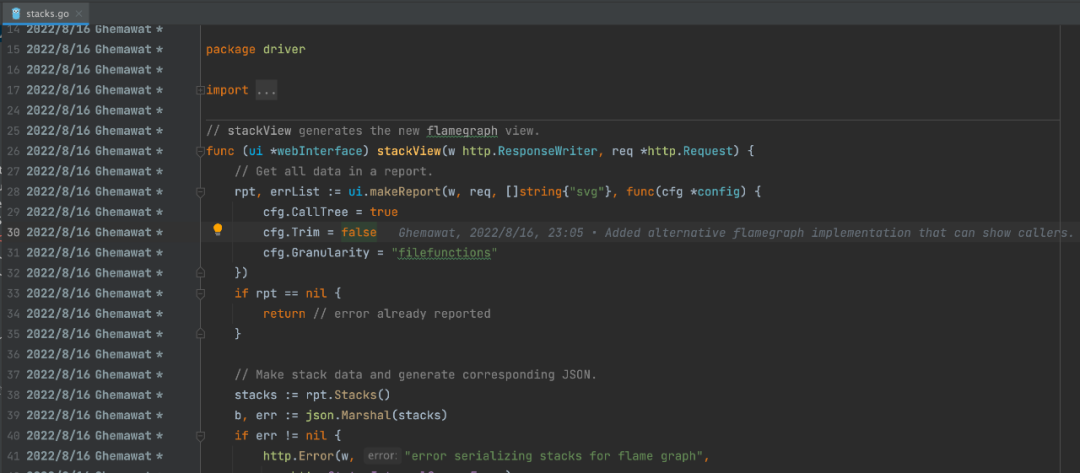Click the 'makeReport' method call

tap(408, 191)
